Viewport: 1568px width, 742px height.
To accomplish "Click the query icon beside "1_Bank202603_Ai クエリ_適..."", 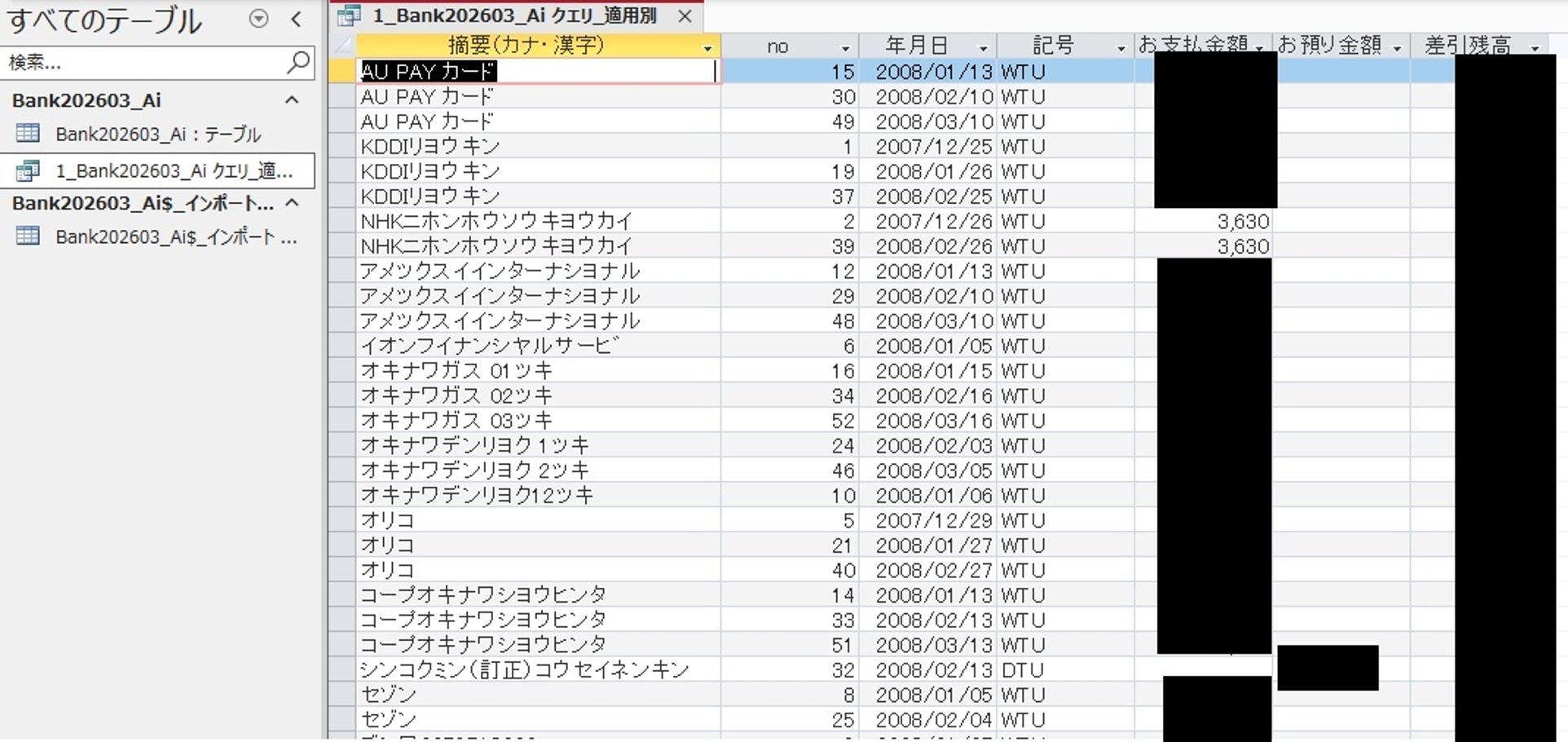I will (x=29, y=171).
